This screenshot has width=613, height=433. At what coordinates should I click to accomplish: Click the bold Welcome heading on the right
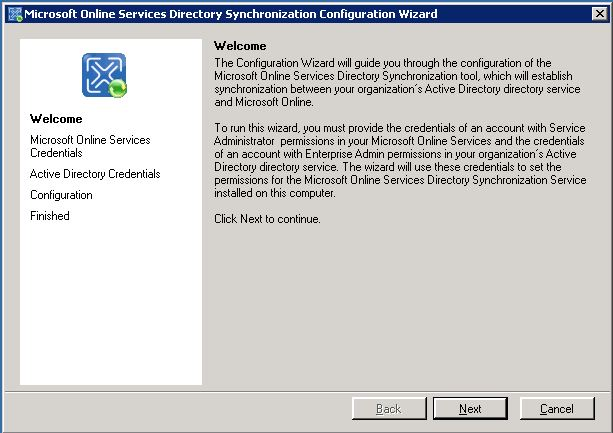[241, 46]
